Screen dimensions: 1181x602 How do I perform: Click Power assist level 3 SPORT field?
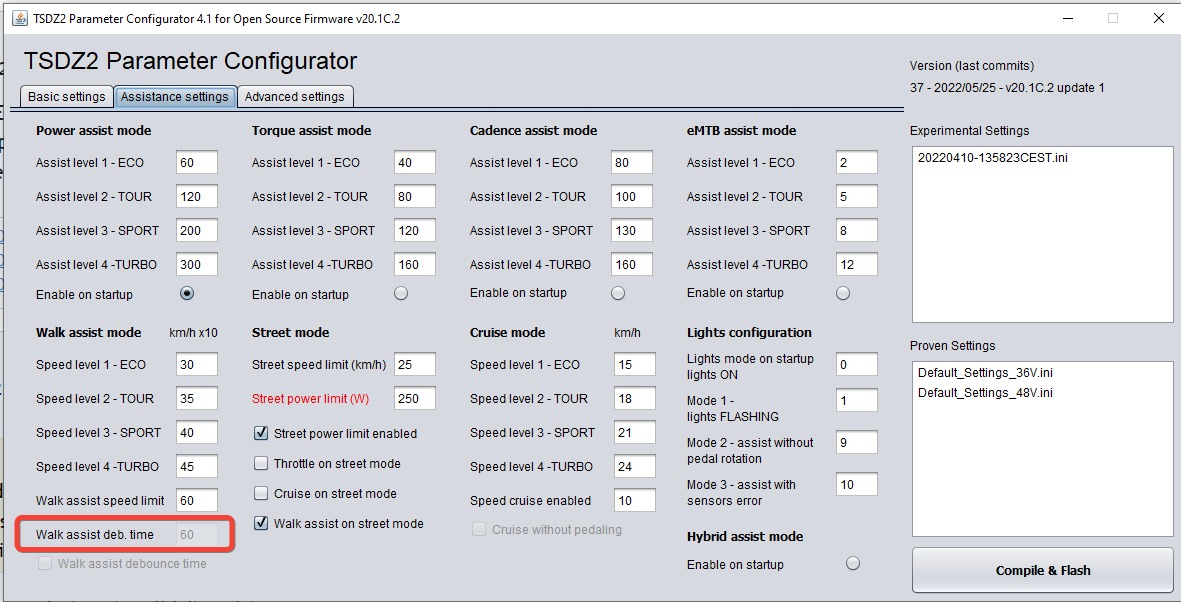[x=197, y=231]
